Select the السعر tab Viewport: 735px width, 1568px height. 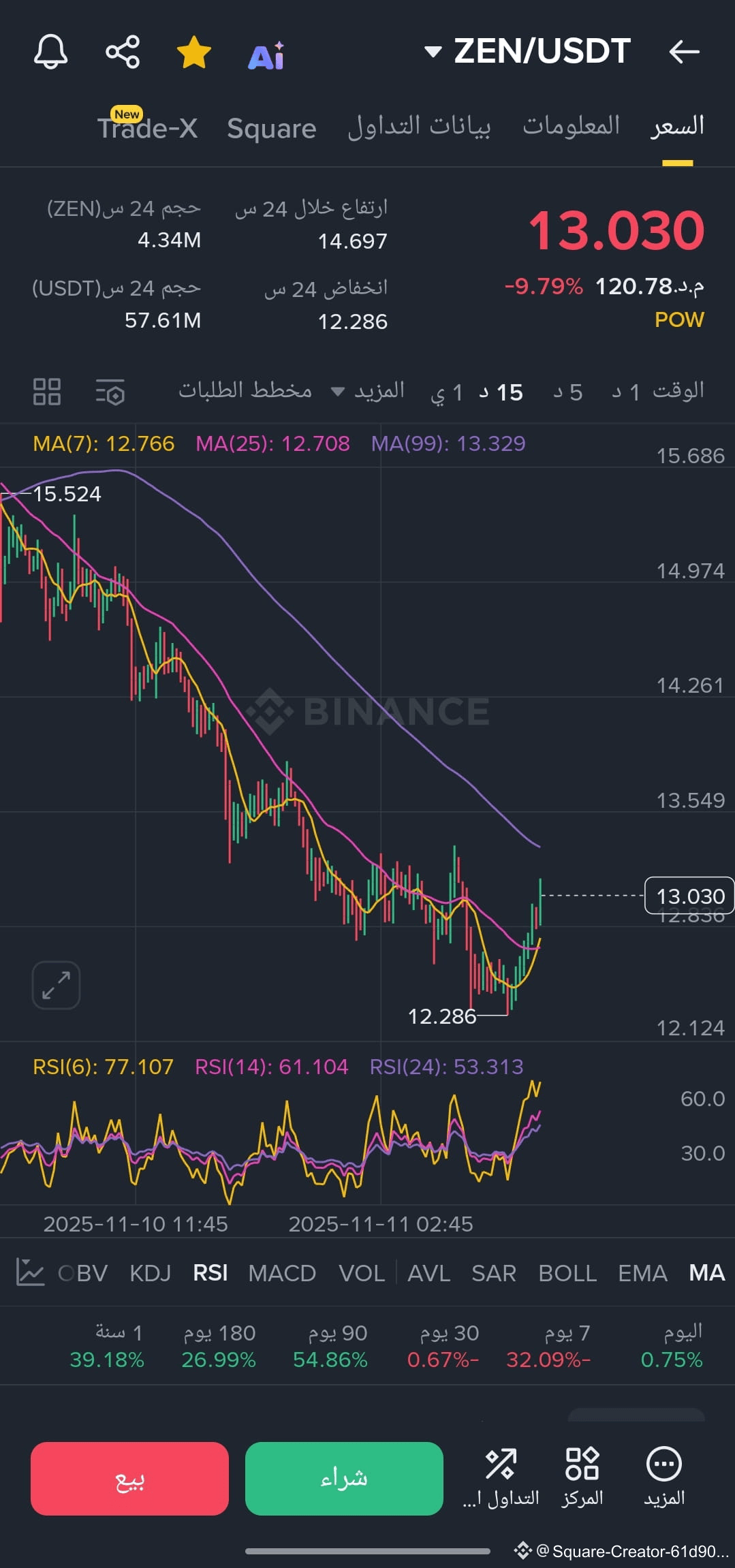tap(677, 126)
